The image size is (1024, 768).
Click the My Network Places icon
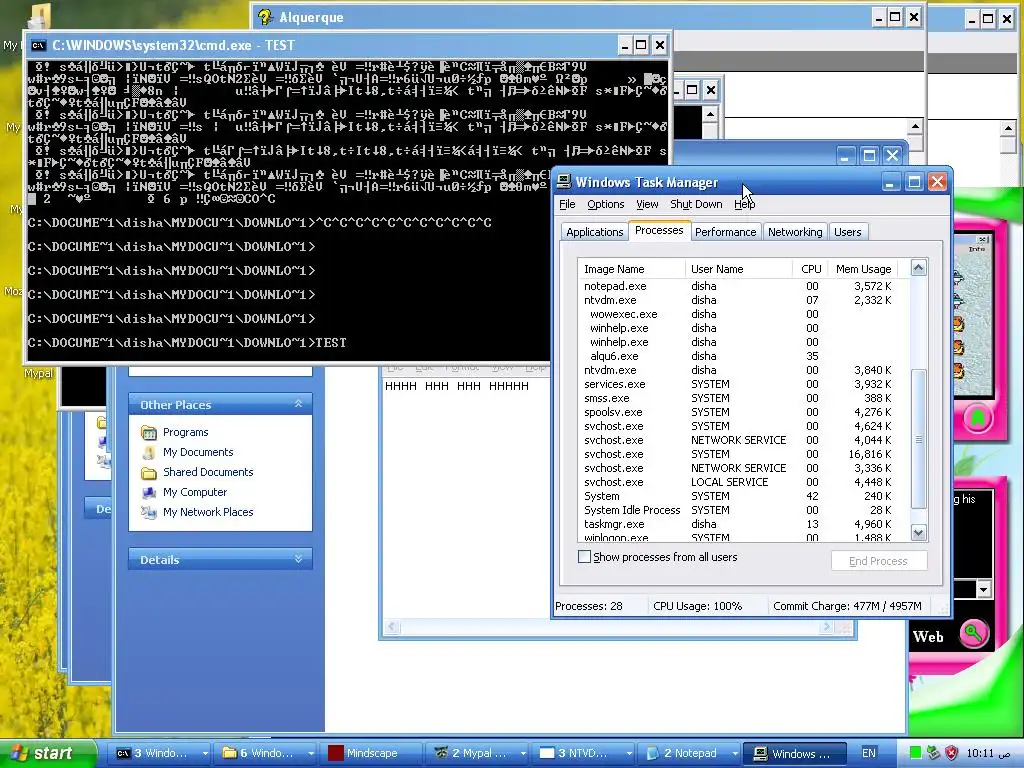pyautogui.click(x=149, y=513)
